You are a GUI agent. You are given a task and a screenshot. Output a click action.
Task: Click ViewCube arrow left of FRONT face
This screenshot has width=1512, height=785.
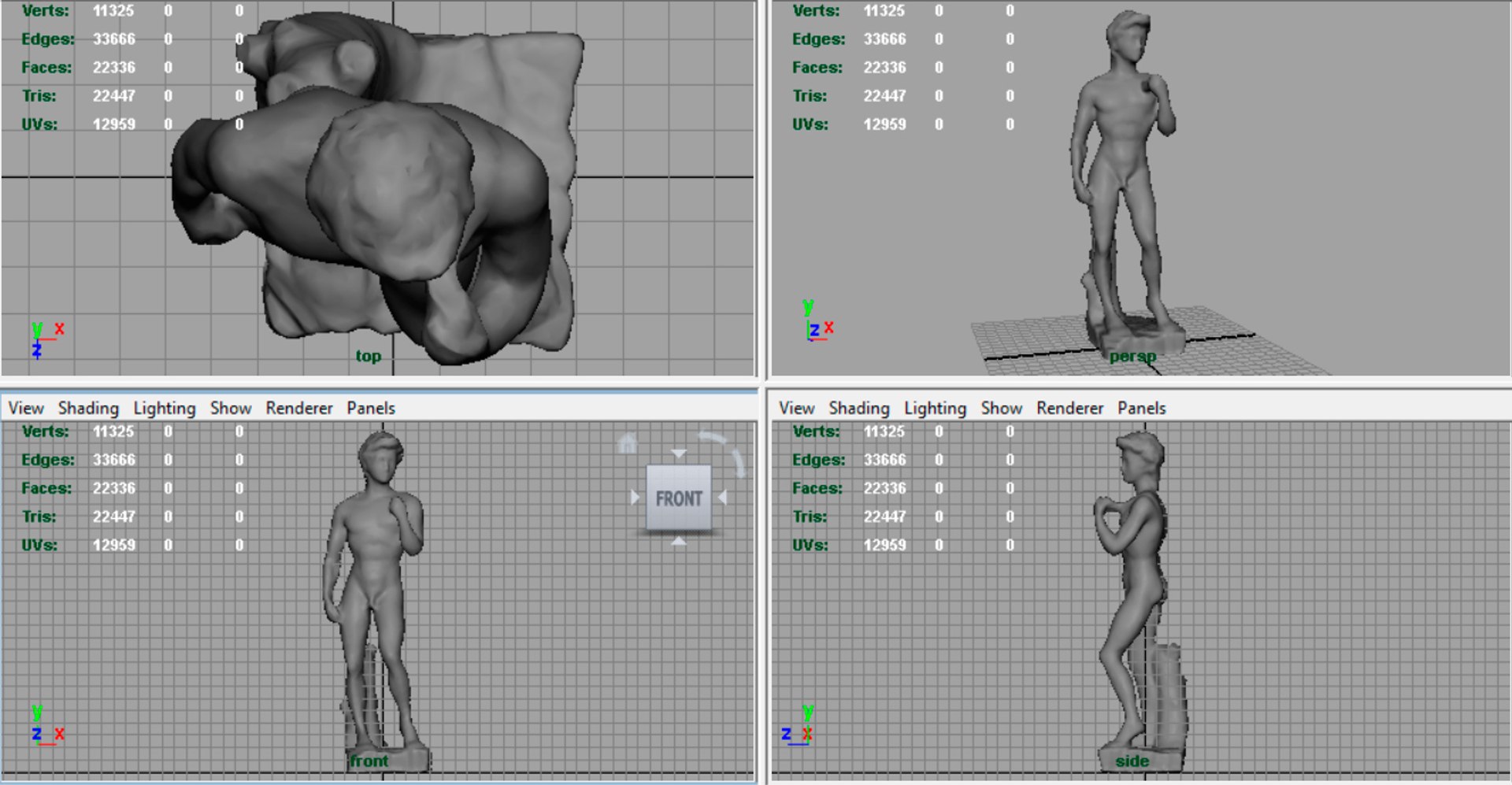[636, 498]
